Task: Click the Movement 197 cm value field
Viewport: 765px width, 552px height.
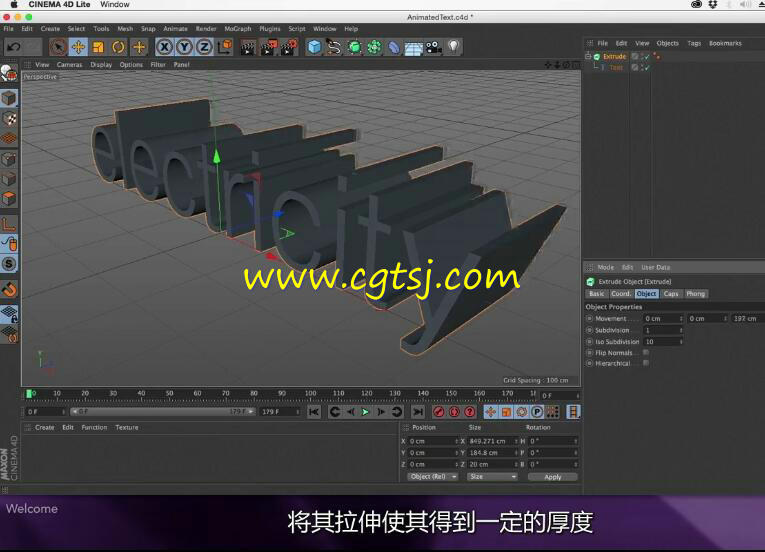Action: pyautogui.click(x=747, y=319)
